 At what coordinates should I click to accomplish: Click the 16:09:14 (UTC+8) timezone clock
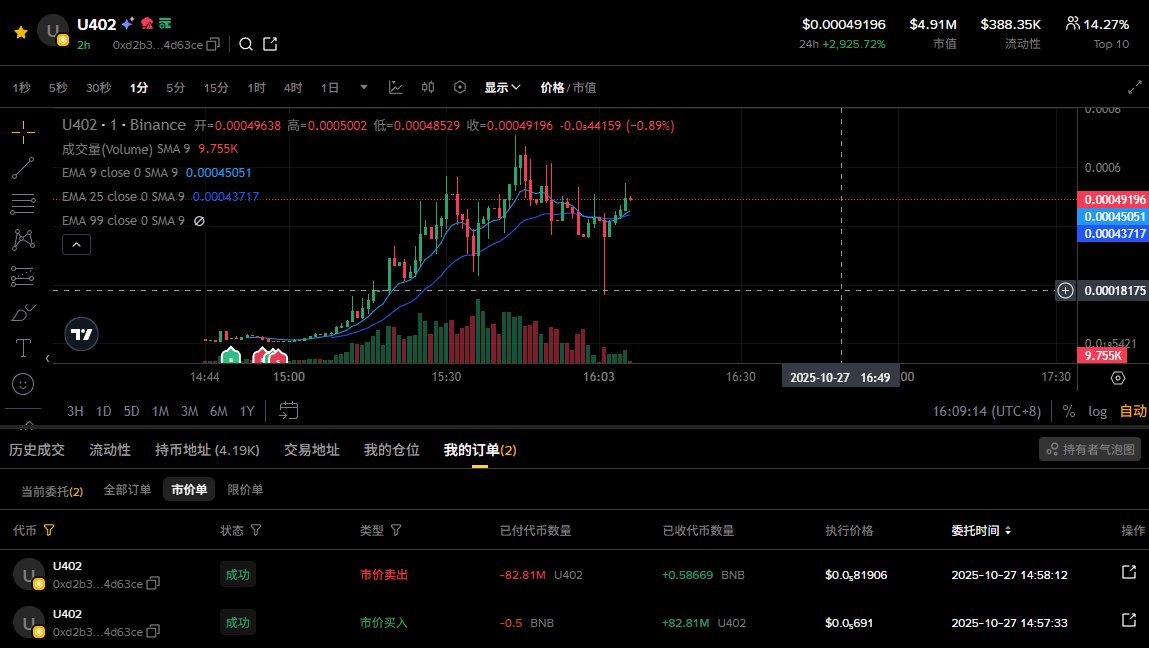986,411
